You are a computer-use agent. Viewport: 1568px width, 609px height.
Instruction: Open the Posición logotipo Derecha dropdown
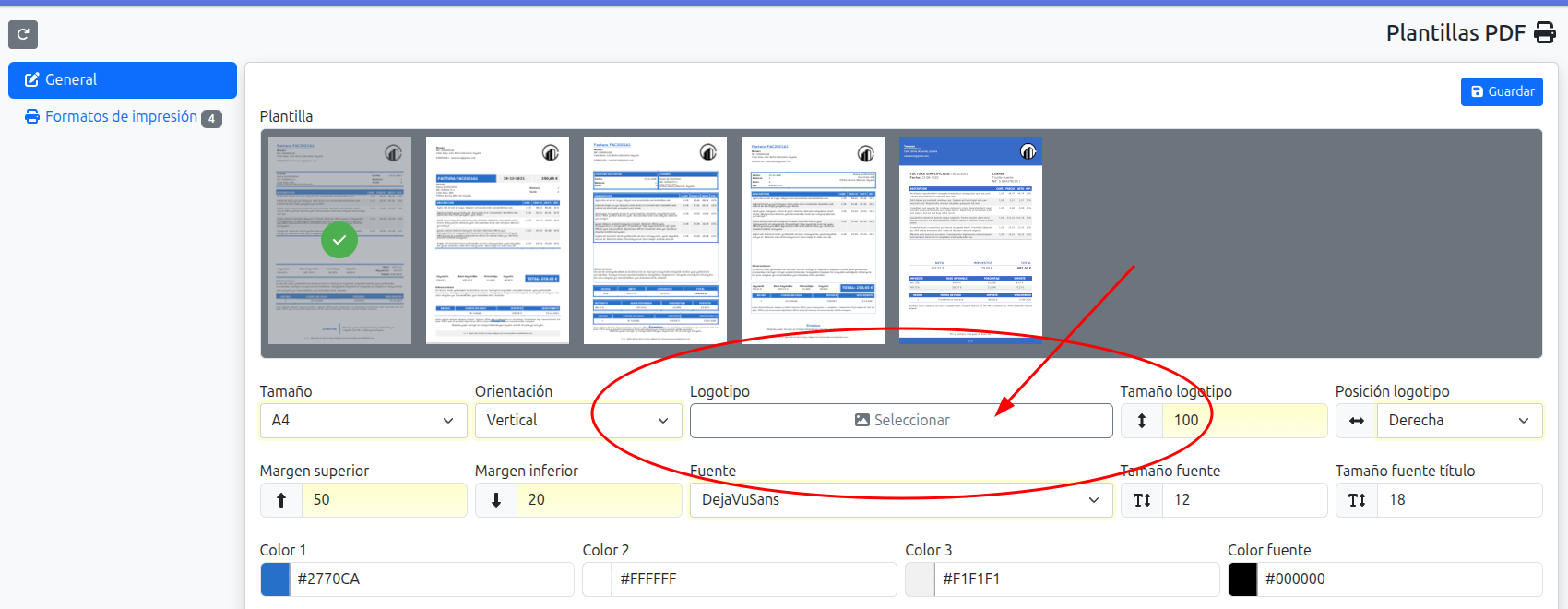pos(1457,421)
